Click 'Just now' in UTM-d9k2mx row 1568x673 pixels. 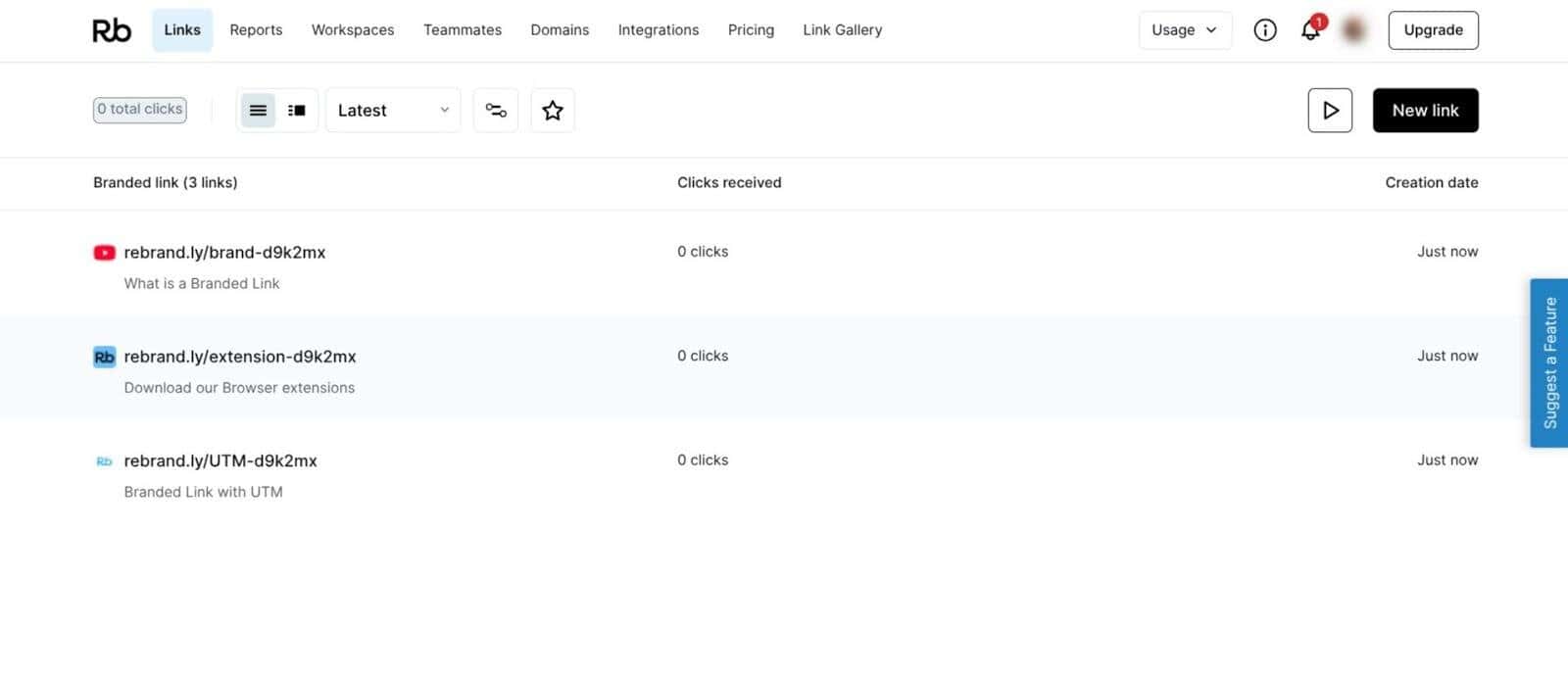(x=1447, y=459)
